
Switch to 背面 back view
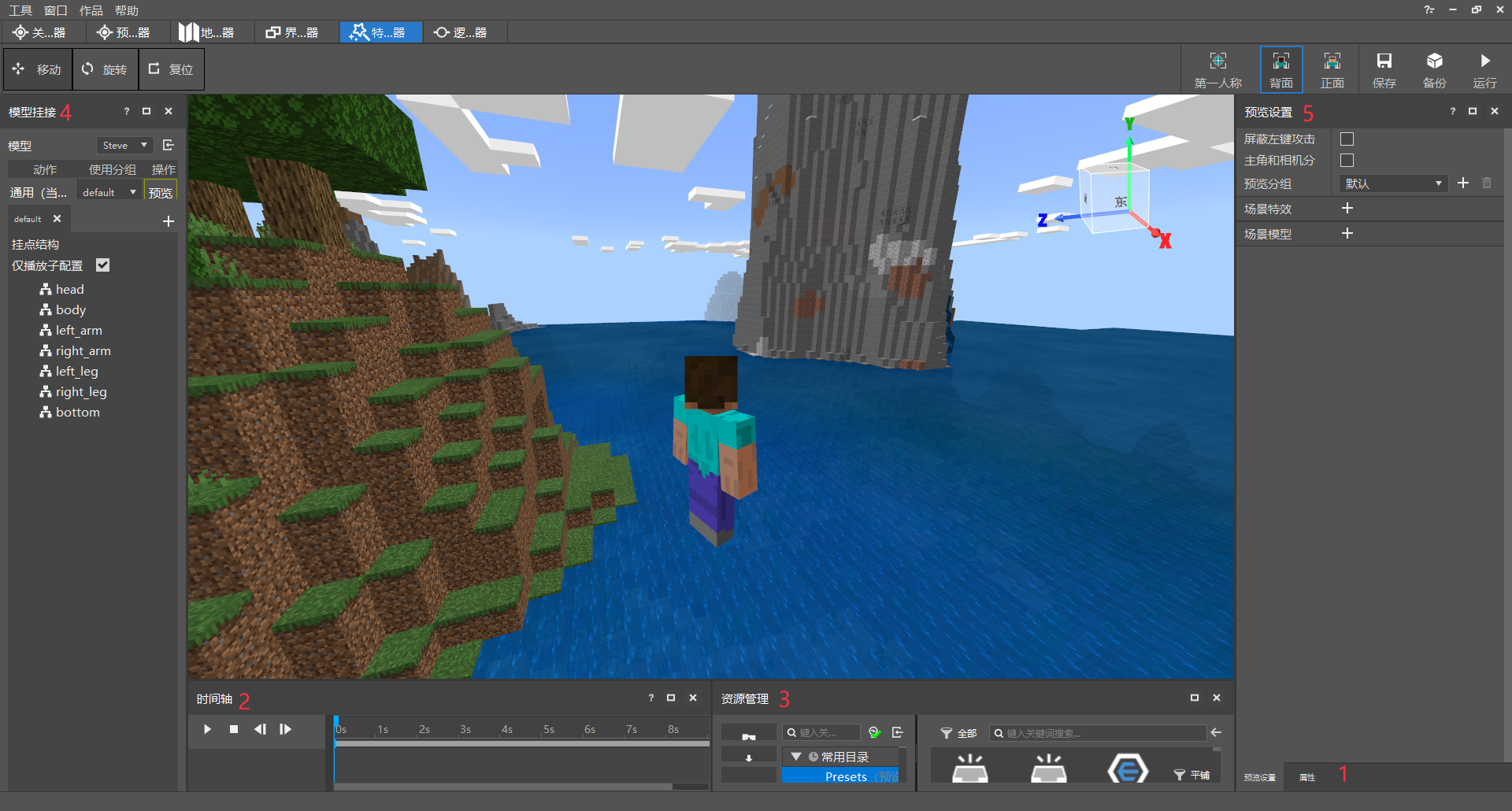(x=1281, y=70)
